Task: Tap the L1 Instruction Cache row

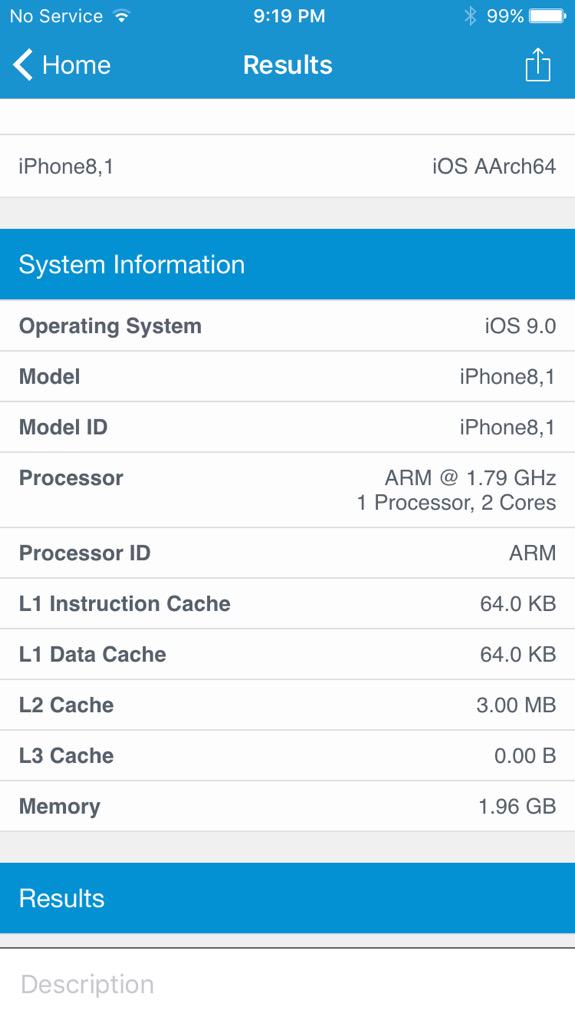Action: tap(288, 603)
